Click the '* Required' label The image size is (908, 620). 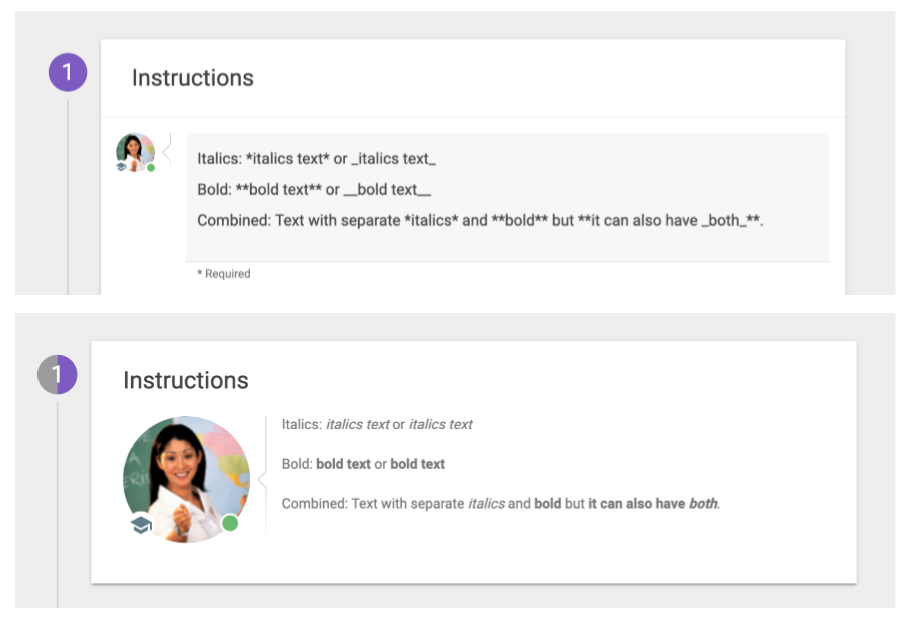[x=224, y=274]
